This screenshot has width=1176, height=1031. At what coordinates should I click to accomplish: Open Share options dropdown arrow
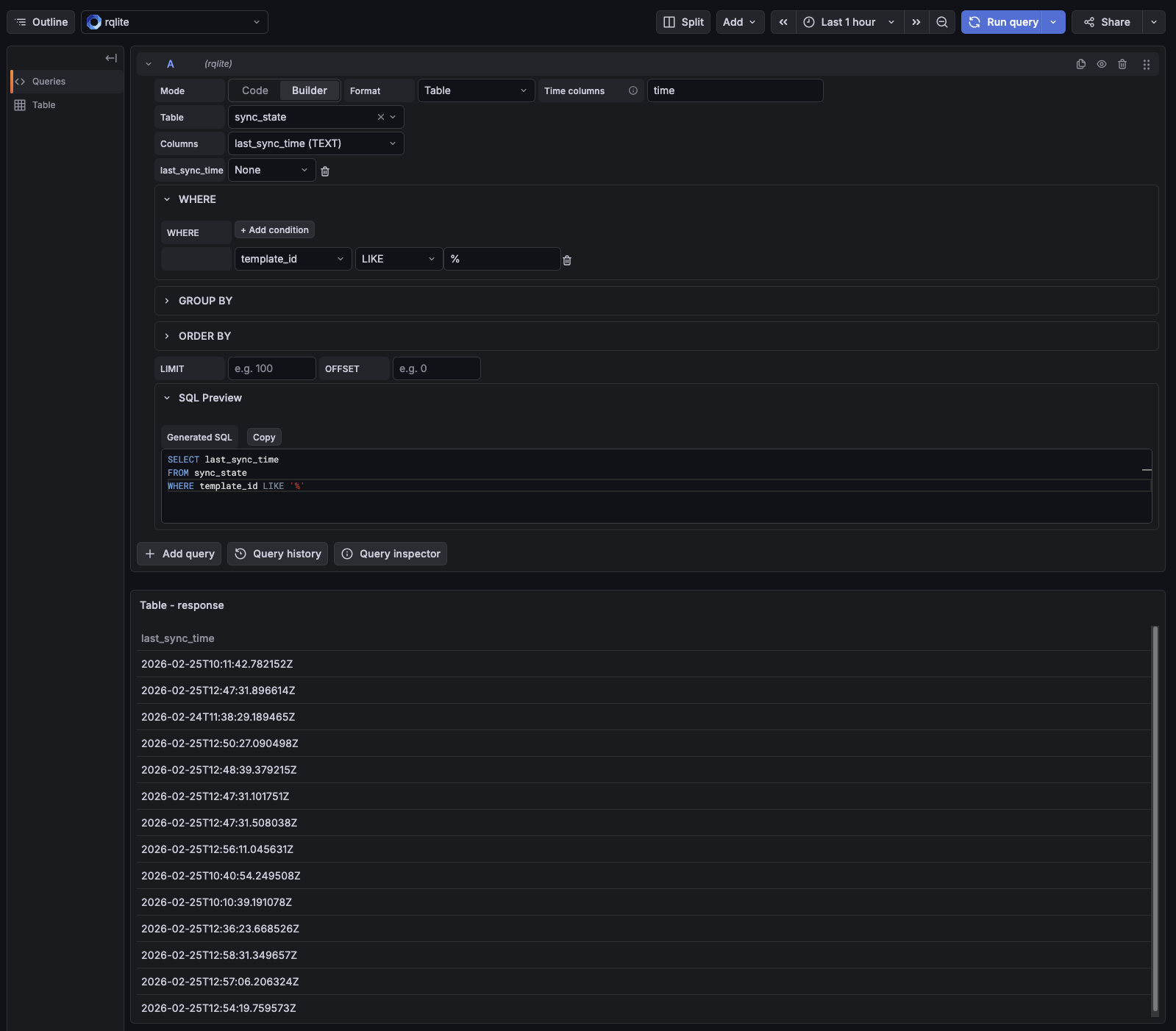tap(1154, 22)
